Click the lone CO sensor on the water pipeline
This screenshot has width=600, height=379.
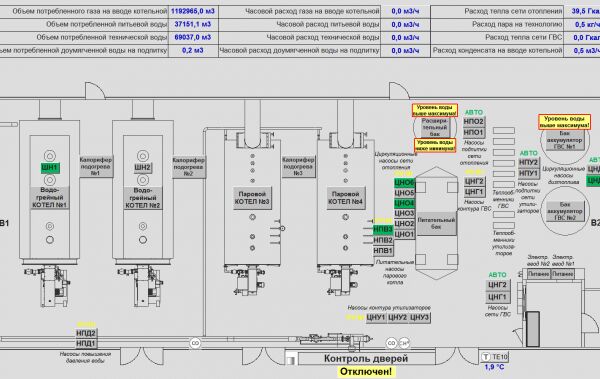coord(195,343)
